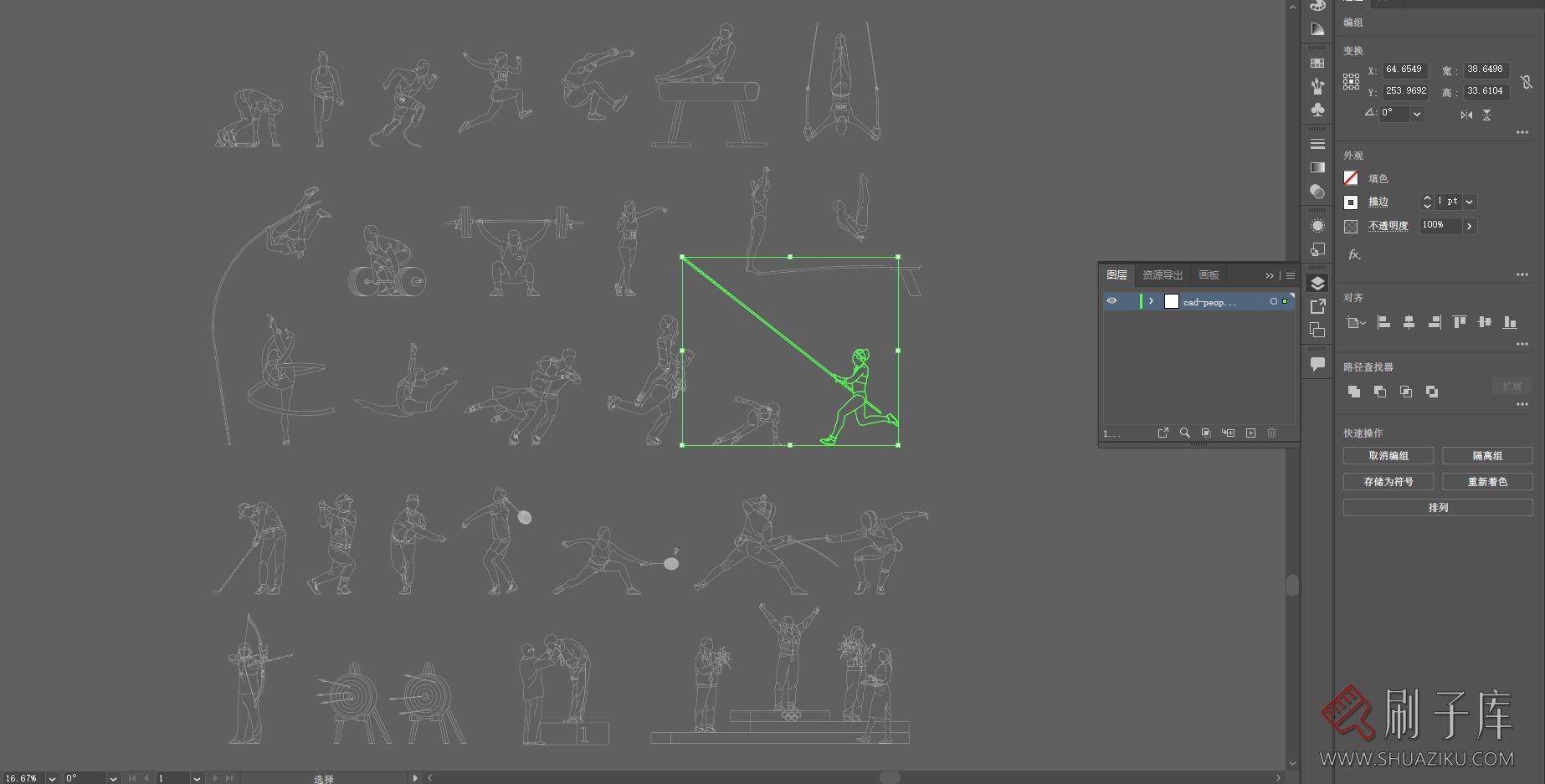Open the stroke weight 1 pt dropdown
This screenshot has height=784, width=1545.
tap(1470, 201)
